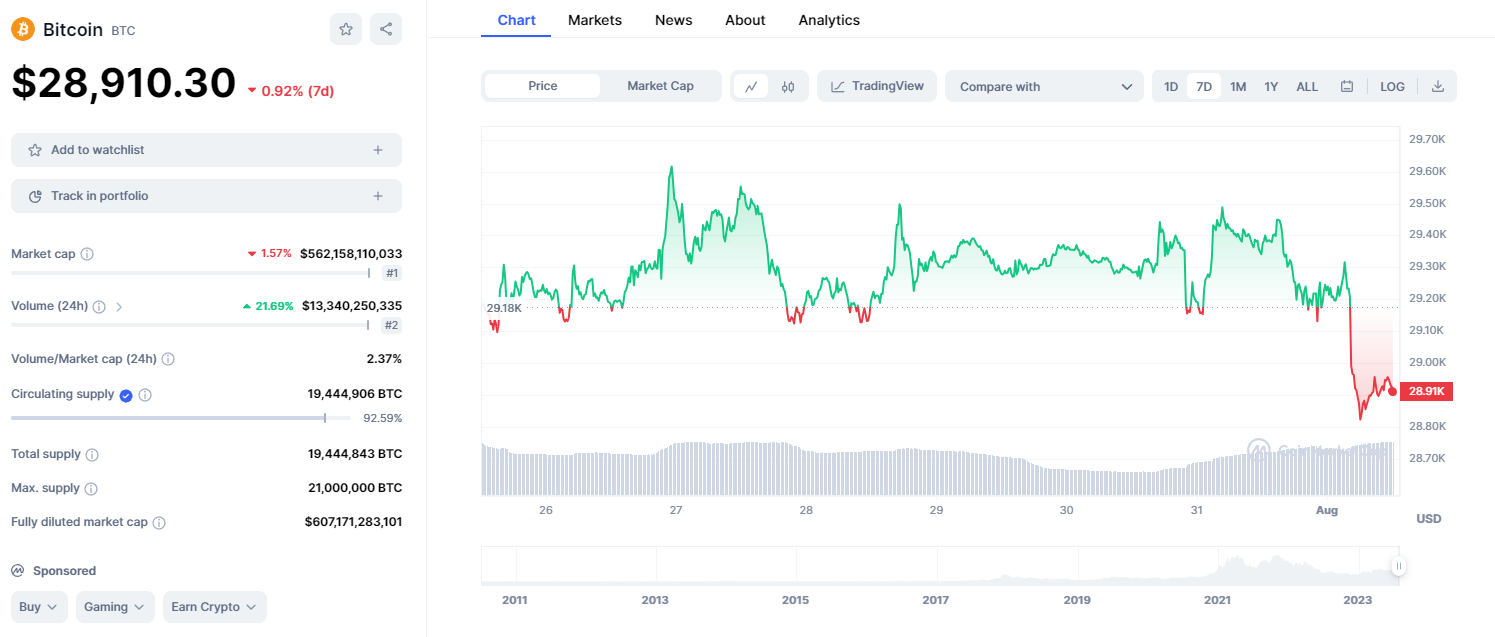Click the timeline range slider handle
The width and height of the screenshot is (1495, 637).
tap(1398, 566)
